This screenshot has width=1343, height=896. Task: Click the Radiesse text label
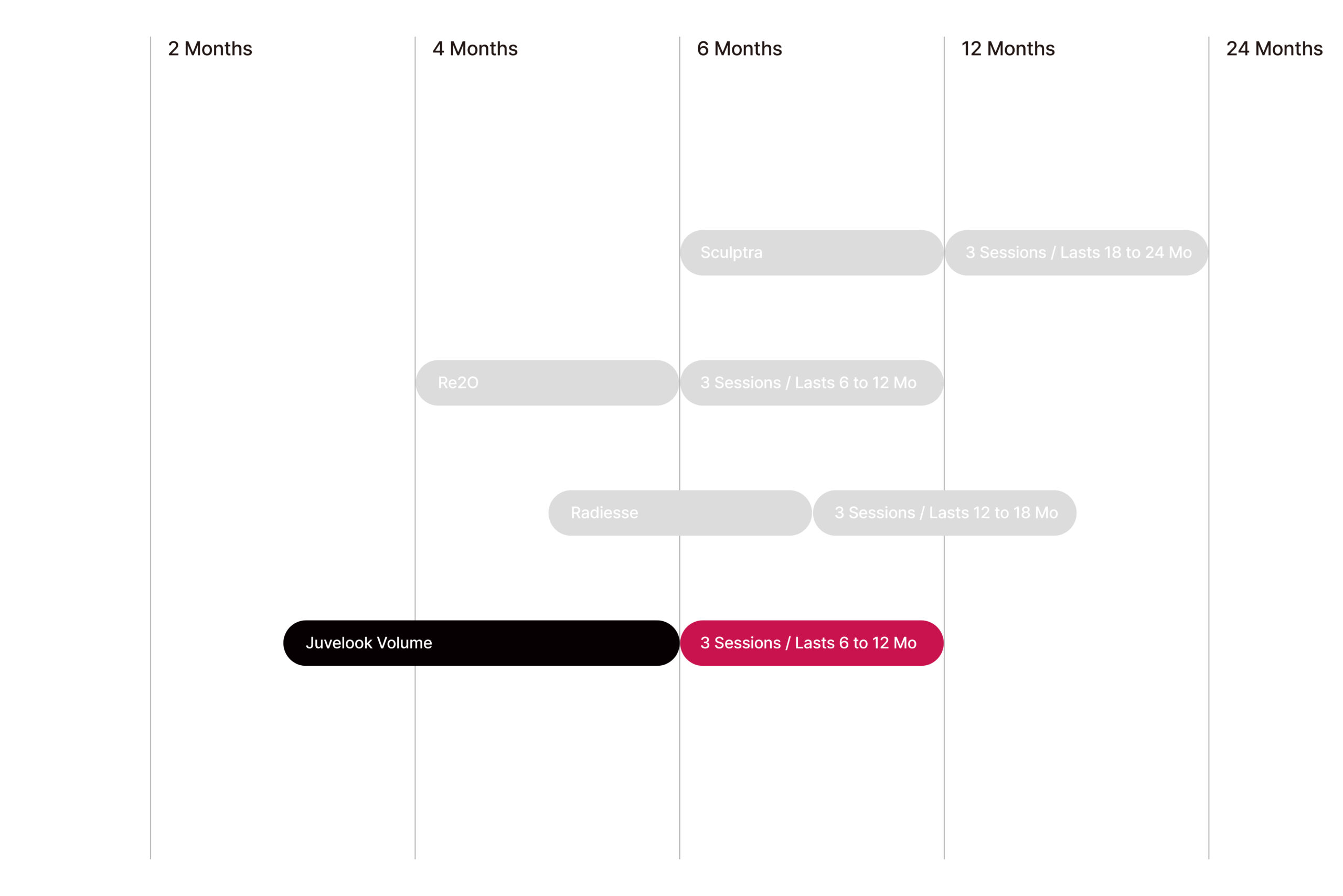click(x=604, y=513)
